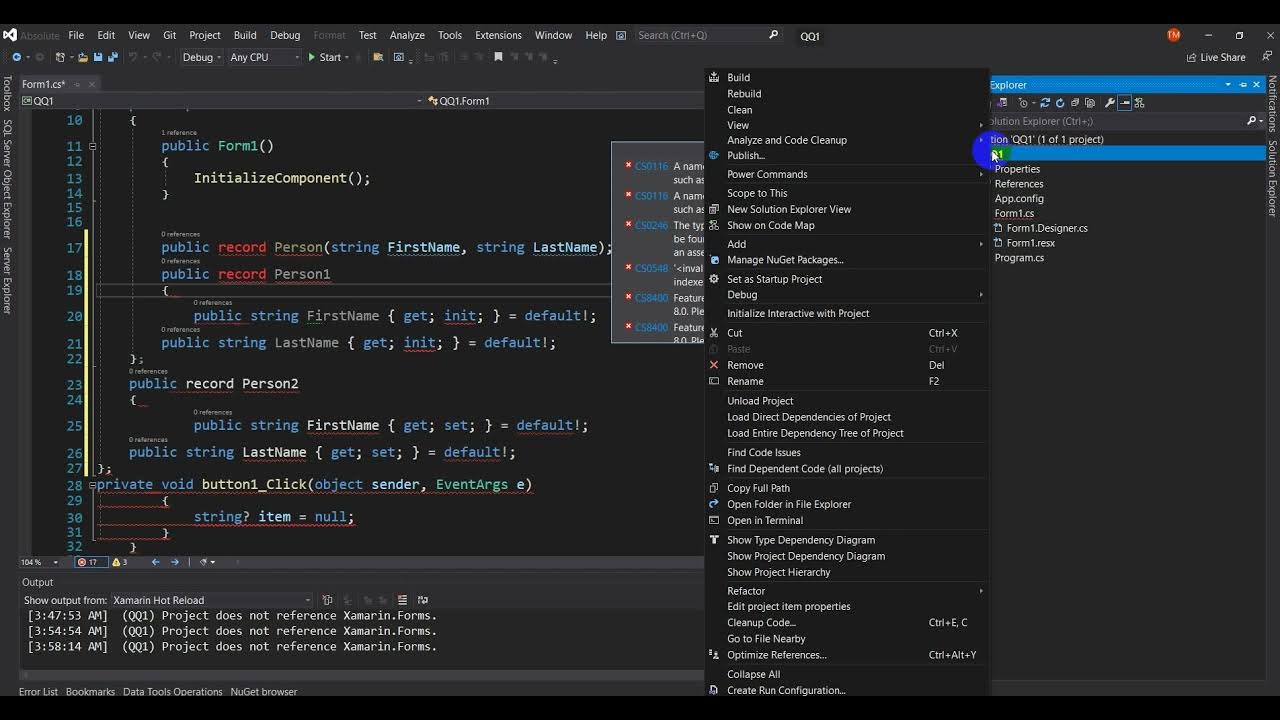The width and height of the screenshot is (1280, 720).
Task: Open the QQ1 project navigation dropdown
Action: [224, 101]
